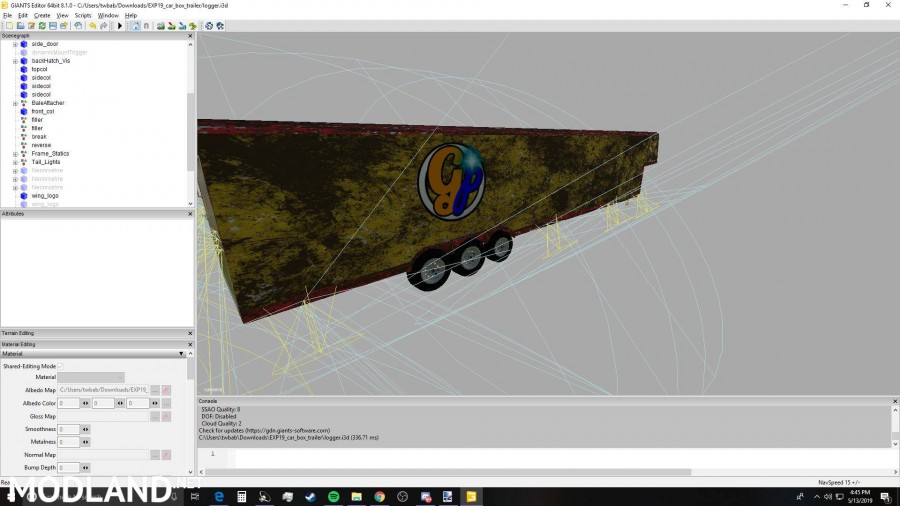Viewport: 900px width, 506px height.
Task: Adjust the first Albedo Color stepper arrows
Action: 86,403
